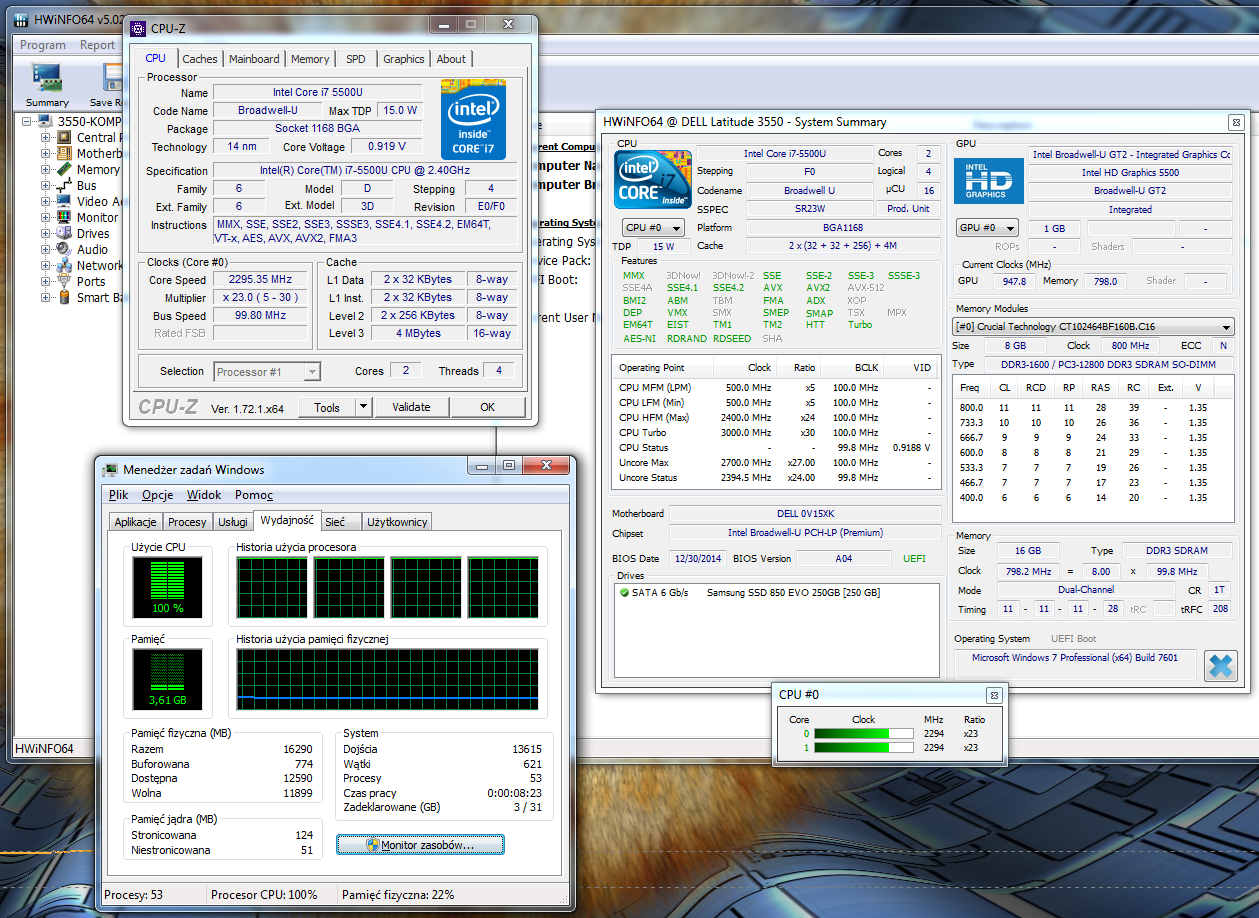The height and width of the screenshot is (918, 1259).
Task: Select the Ports connector icon
Action: tap(65, 282)
